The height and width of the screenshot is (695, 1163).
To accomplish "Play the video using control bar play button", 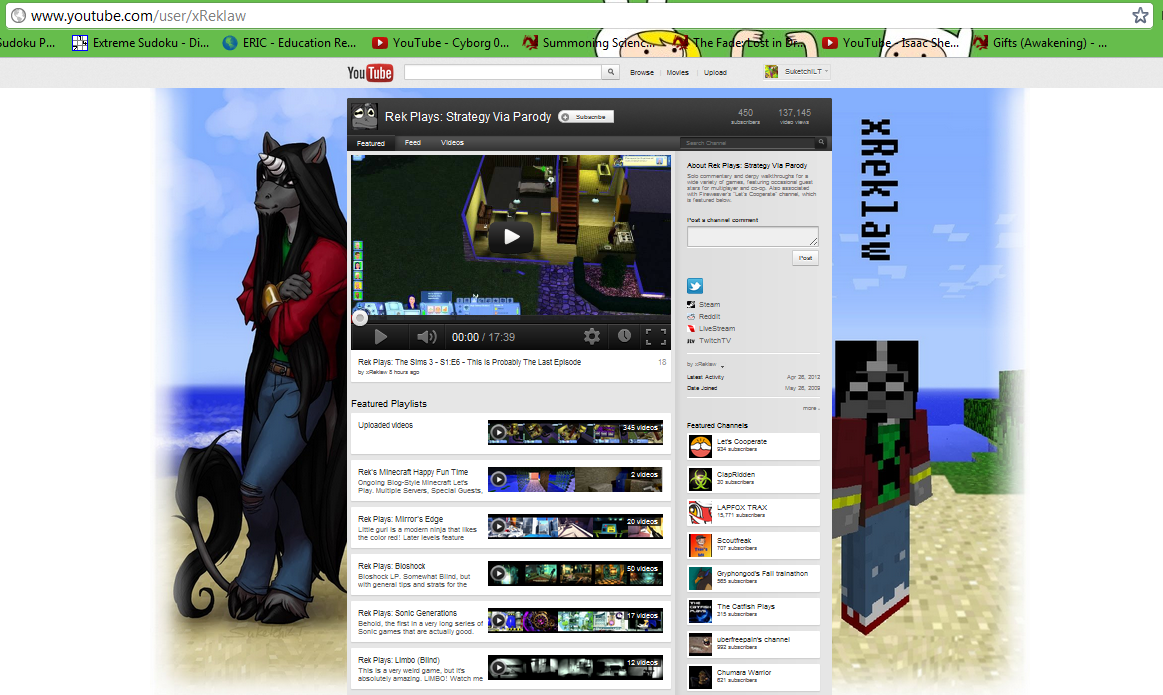I will 380,337.
